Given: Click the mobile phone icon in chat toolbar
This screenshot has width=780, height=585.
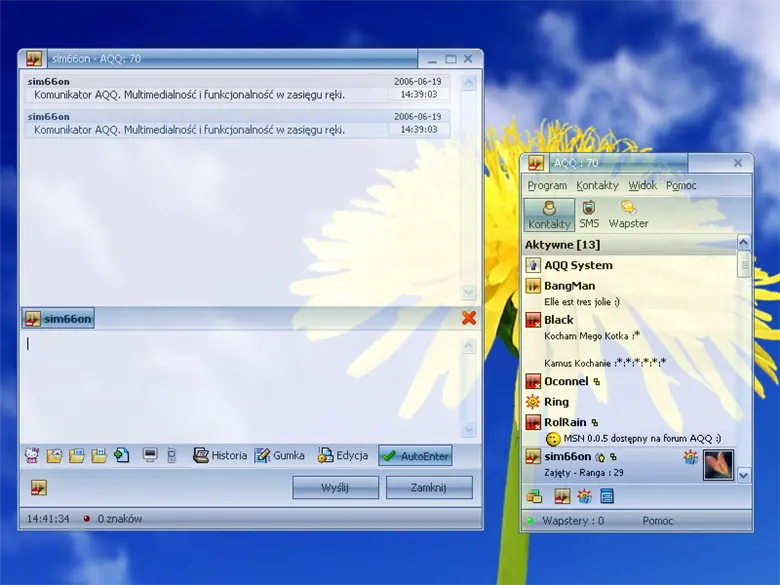Looking at the screenshot, I should [x=172, y=455].
